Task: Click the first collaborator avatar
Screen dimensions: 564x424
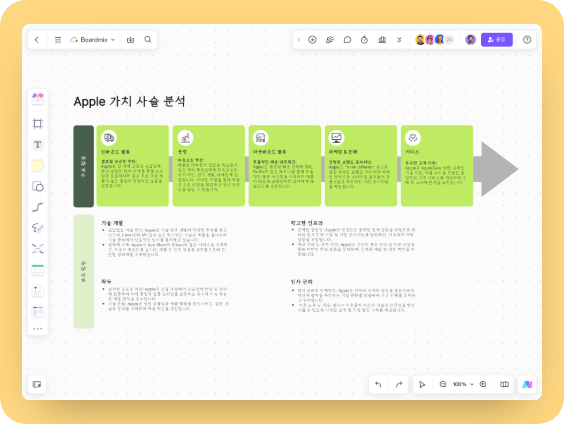Action: (x=420, y=40)
